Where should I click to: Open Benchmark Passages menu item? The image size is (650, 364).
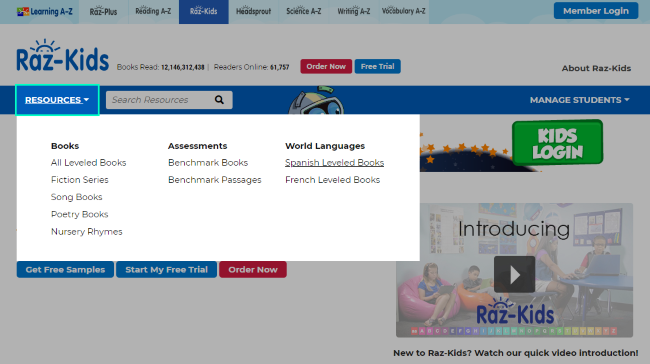click(215, 180)
